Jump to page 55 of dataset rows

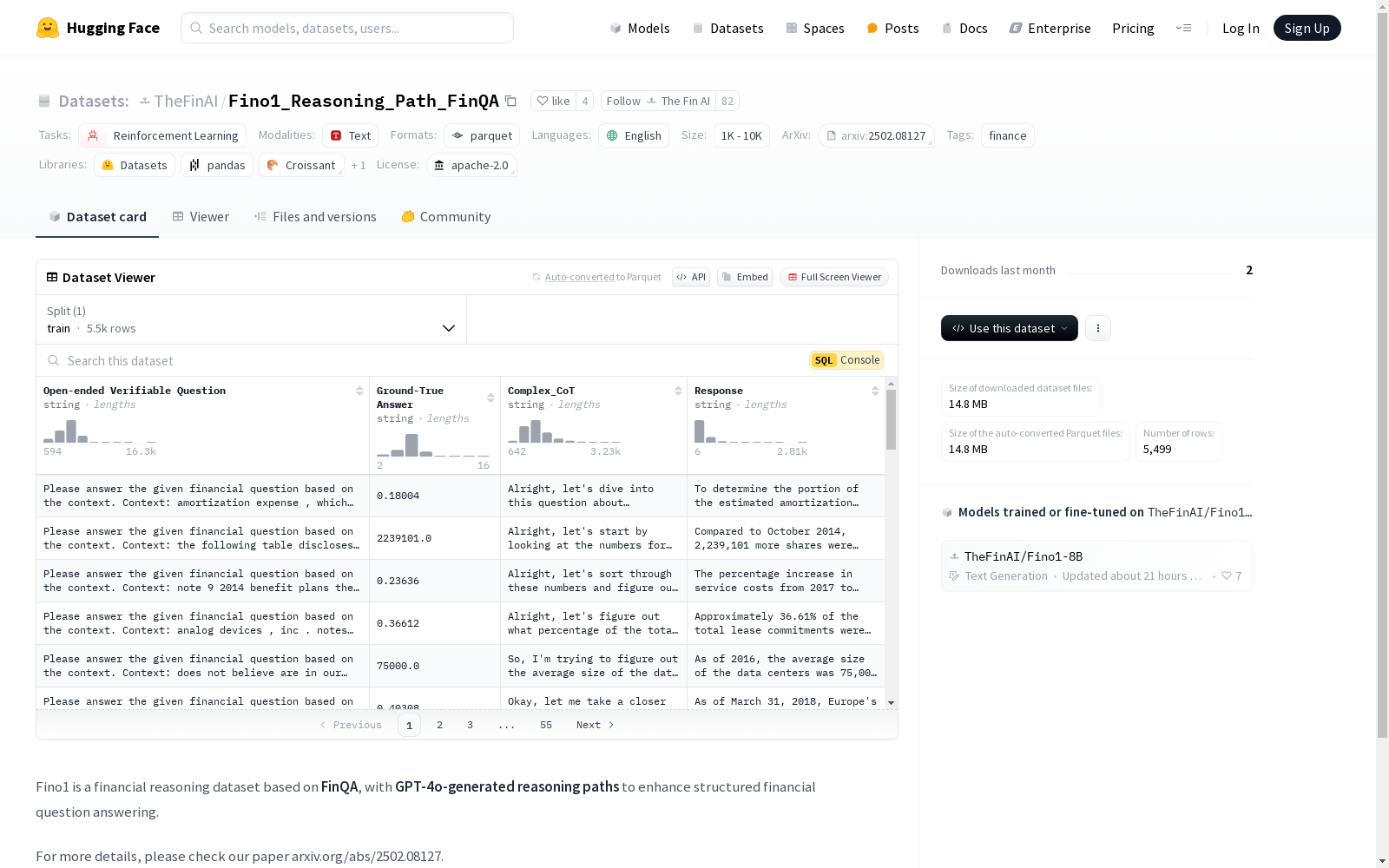545,725
